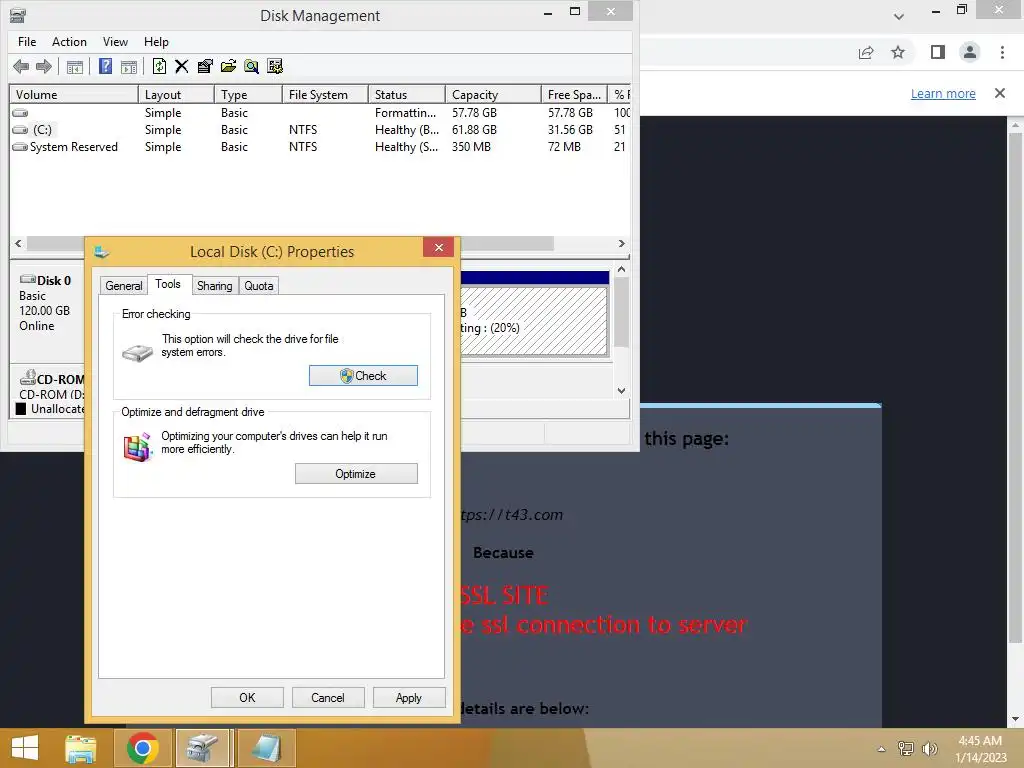Open the Help menu
1024x768 pixels.
156,42
